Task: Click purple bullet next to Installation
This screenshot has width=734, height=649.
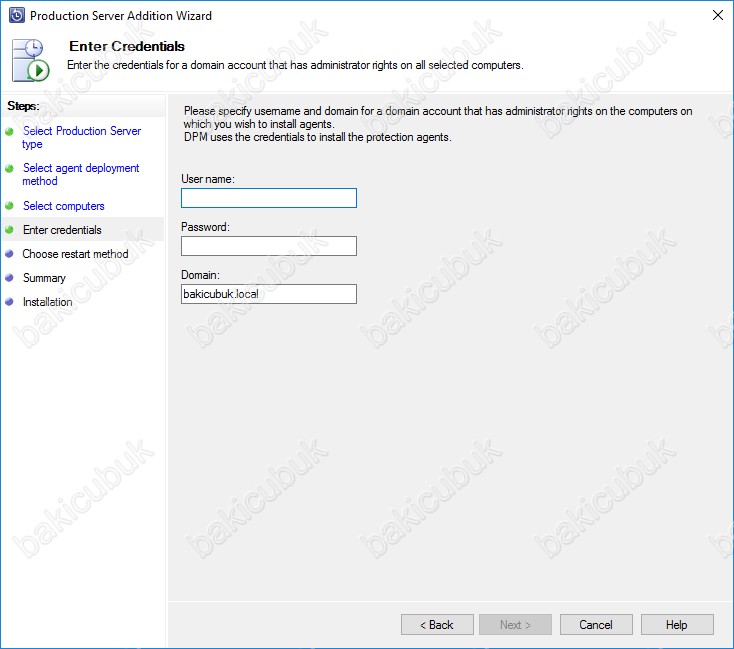Action: pyautogui.click(x=9, y=302)
